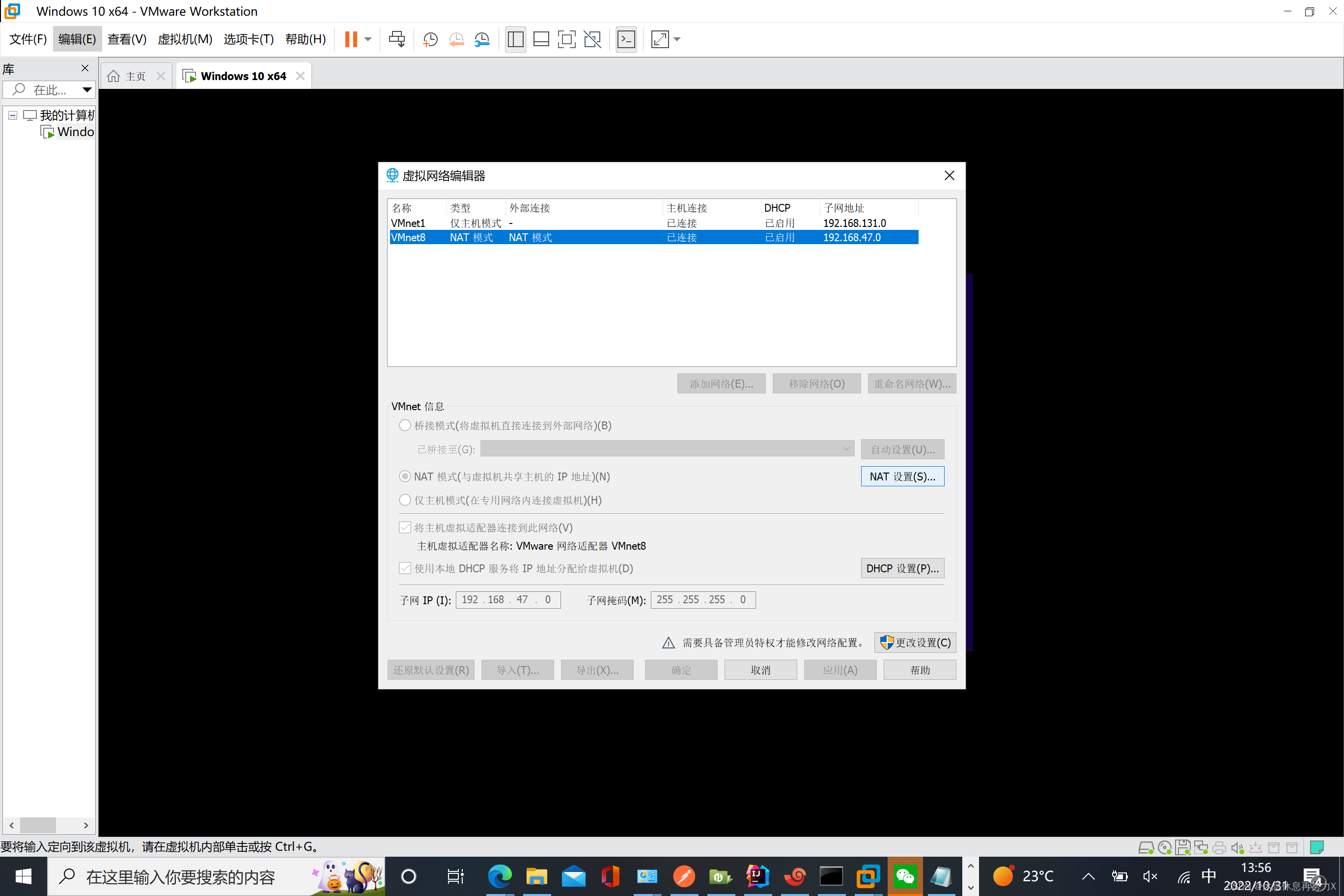Screen dimensions: 1344x896
Task: Open the 帮助(H) menu
Action: point(306,39)
